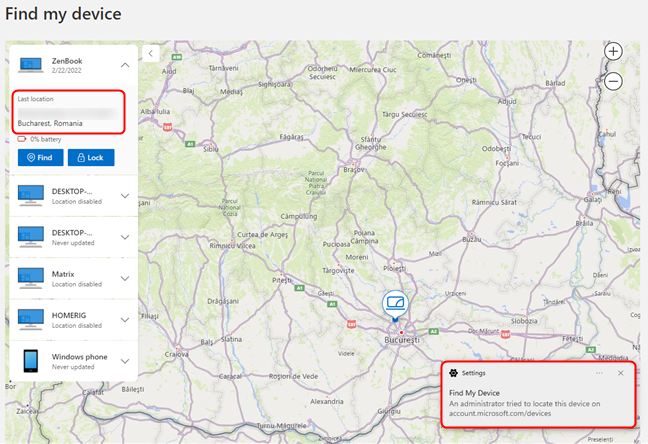Collapse the ZenBook device details
Screen dimensions: 648x444
pos(125,65)
